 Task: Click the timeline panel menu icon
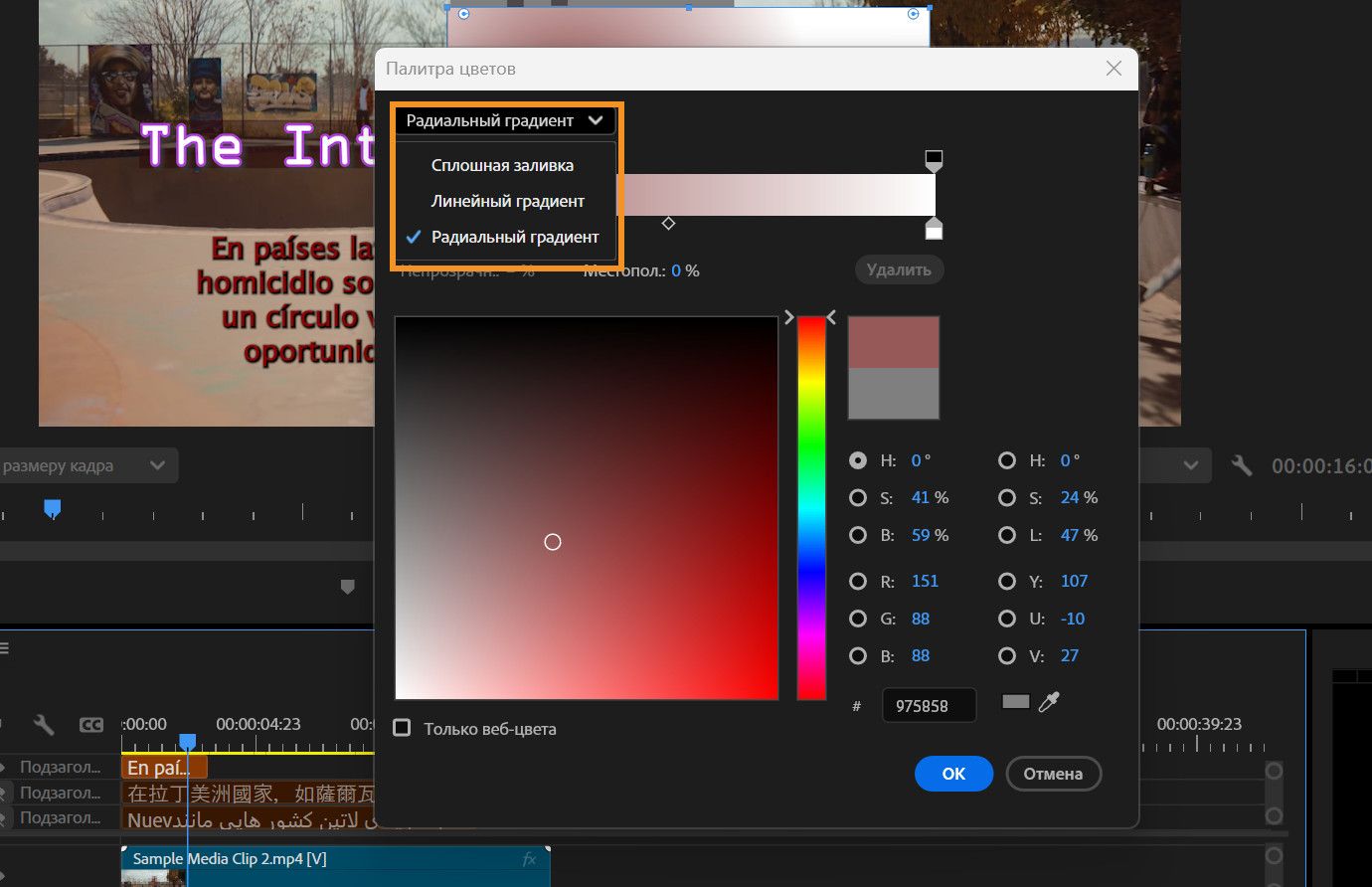(4, 648)
